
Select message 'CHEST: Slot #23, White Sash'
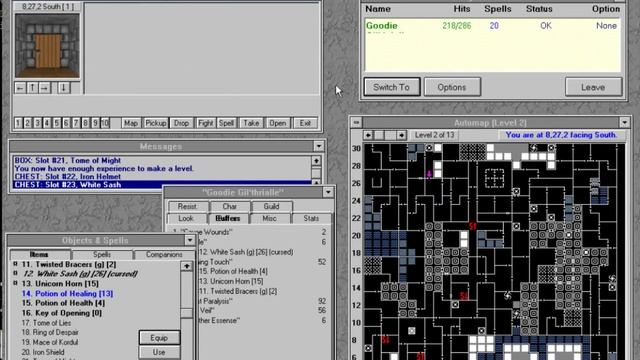click(162, 184)
